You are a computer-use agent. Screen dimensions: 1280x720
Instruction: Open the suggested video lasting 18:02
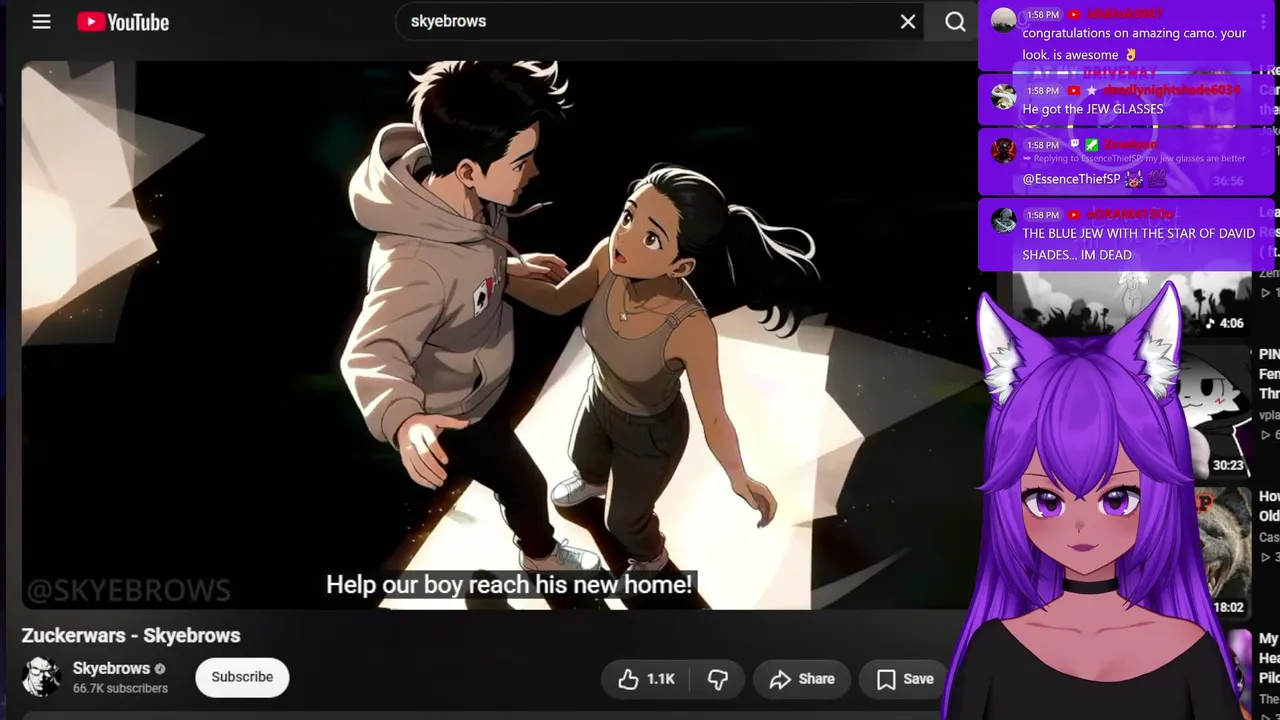tap(1220, 553)
